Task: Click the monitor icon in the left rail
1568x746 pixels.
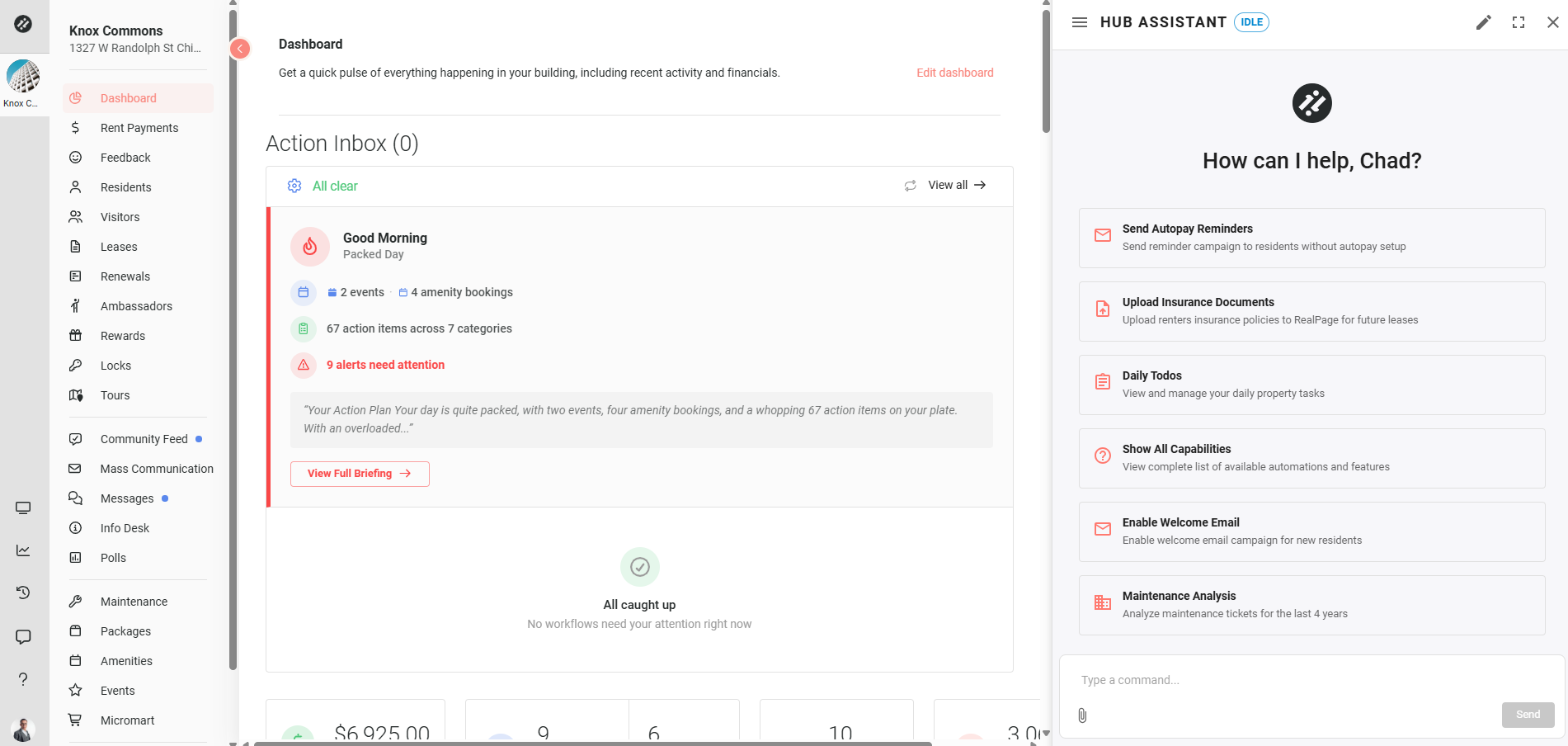Action: [24, 508]
